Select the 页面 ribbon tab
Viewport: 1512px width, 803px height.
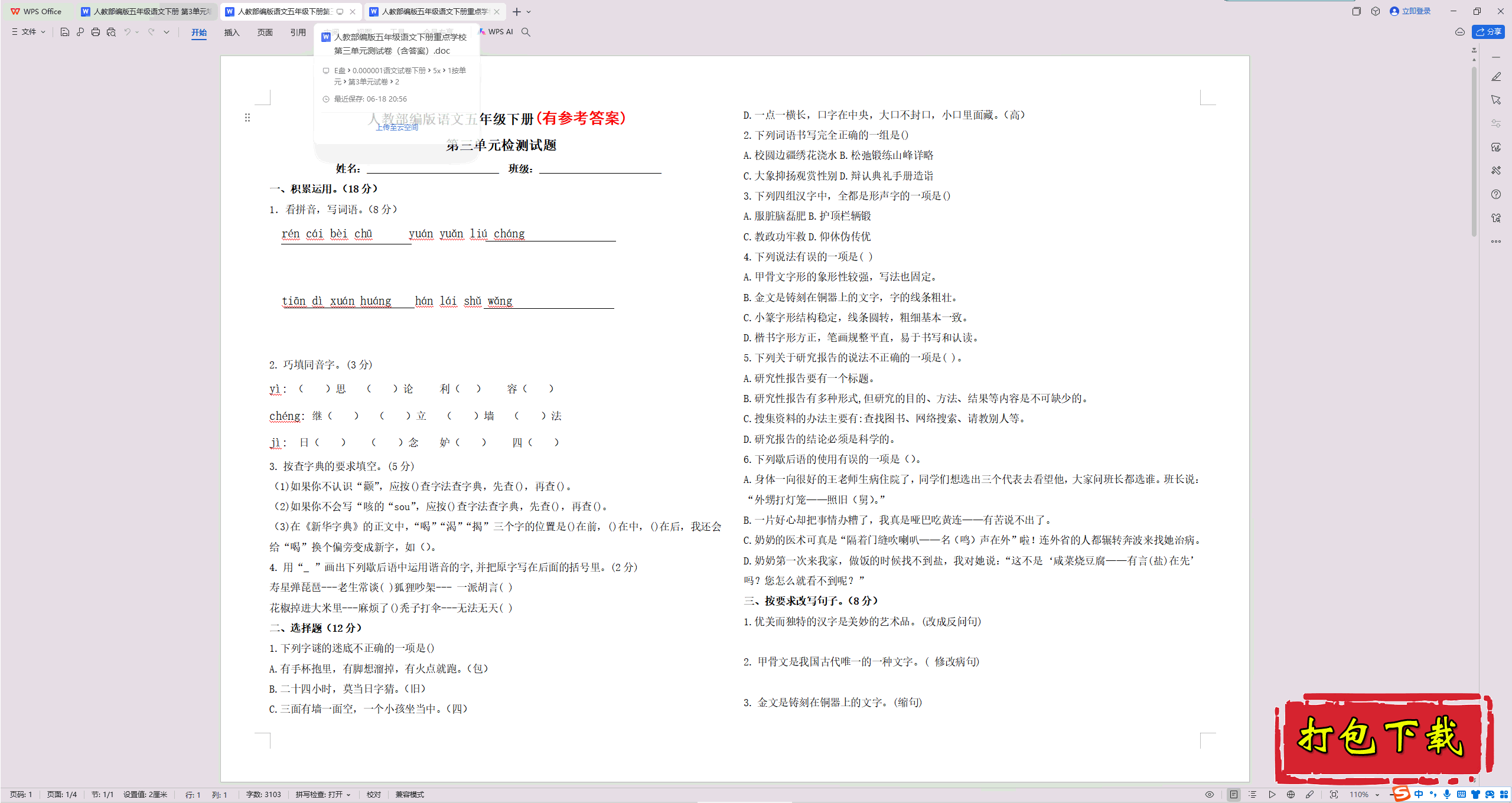(265, 32)
